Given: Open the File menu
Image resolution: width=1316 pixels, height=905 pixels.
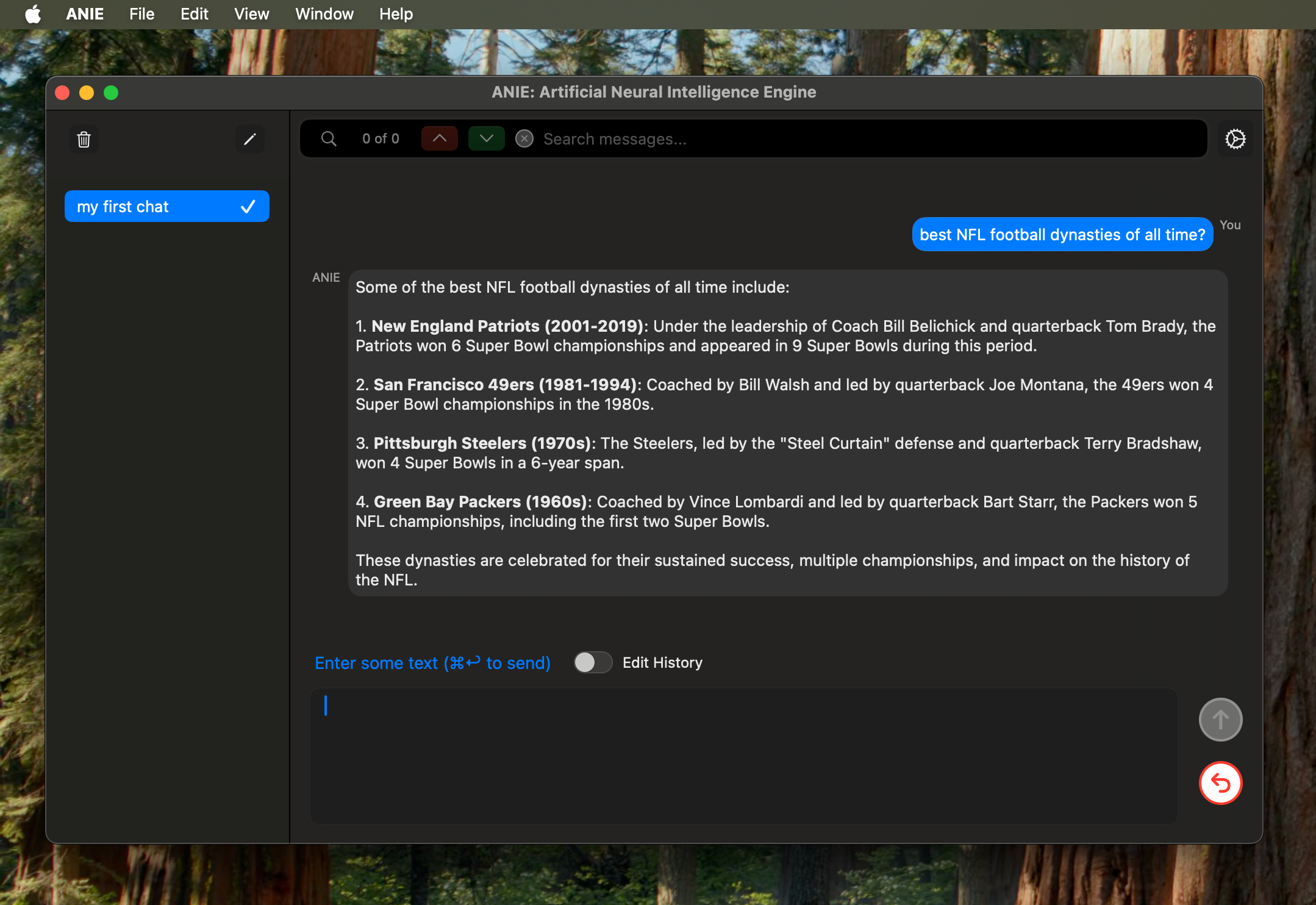Looking at the screenshot, I should (142, 14).
